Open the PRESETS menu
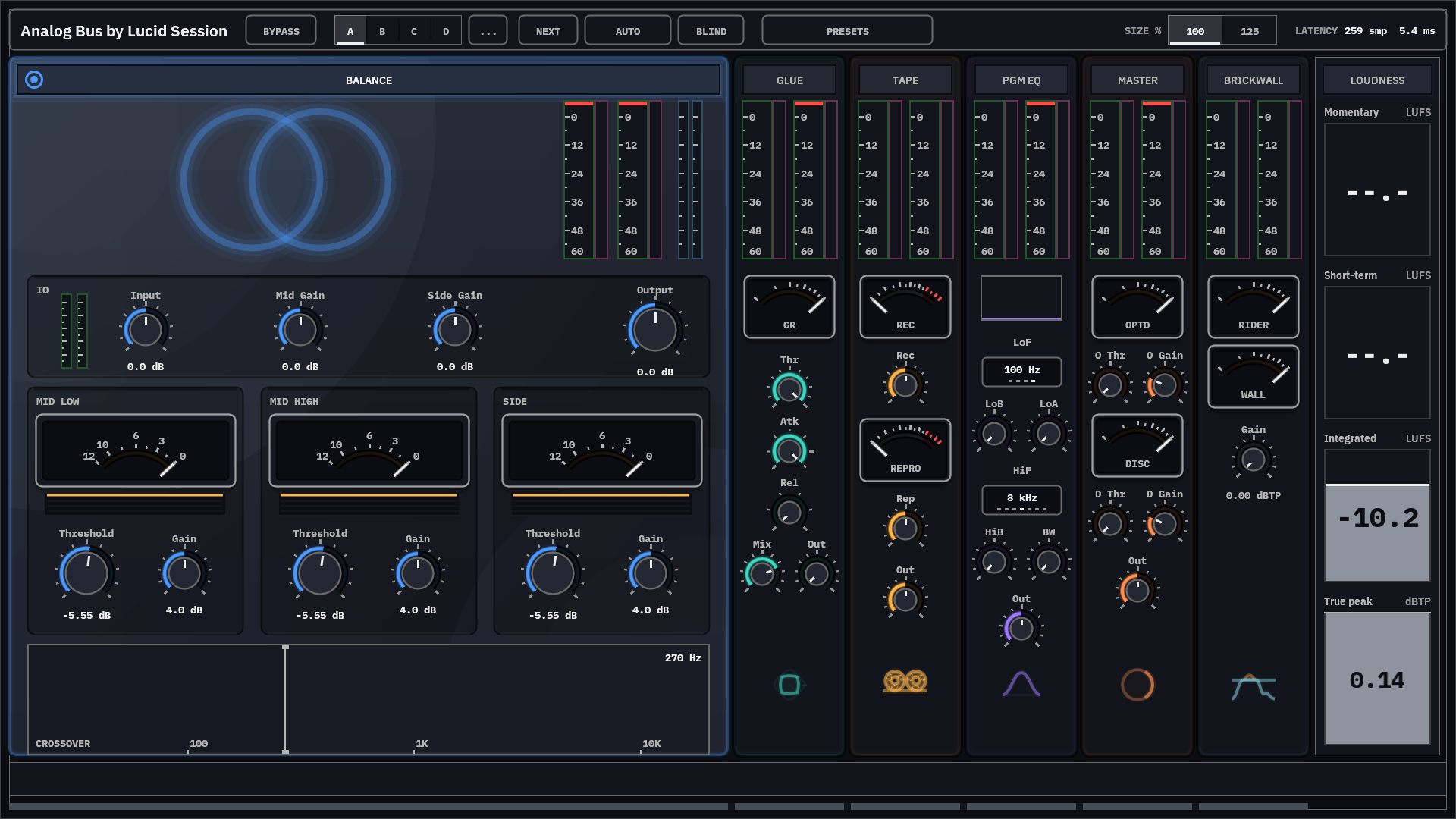1456x819 pixels. pyautogui.click(x=848, y=31)
